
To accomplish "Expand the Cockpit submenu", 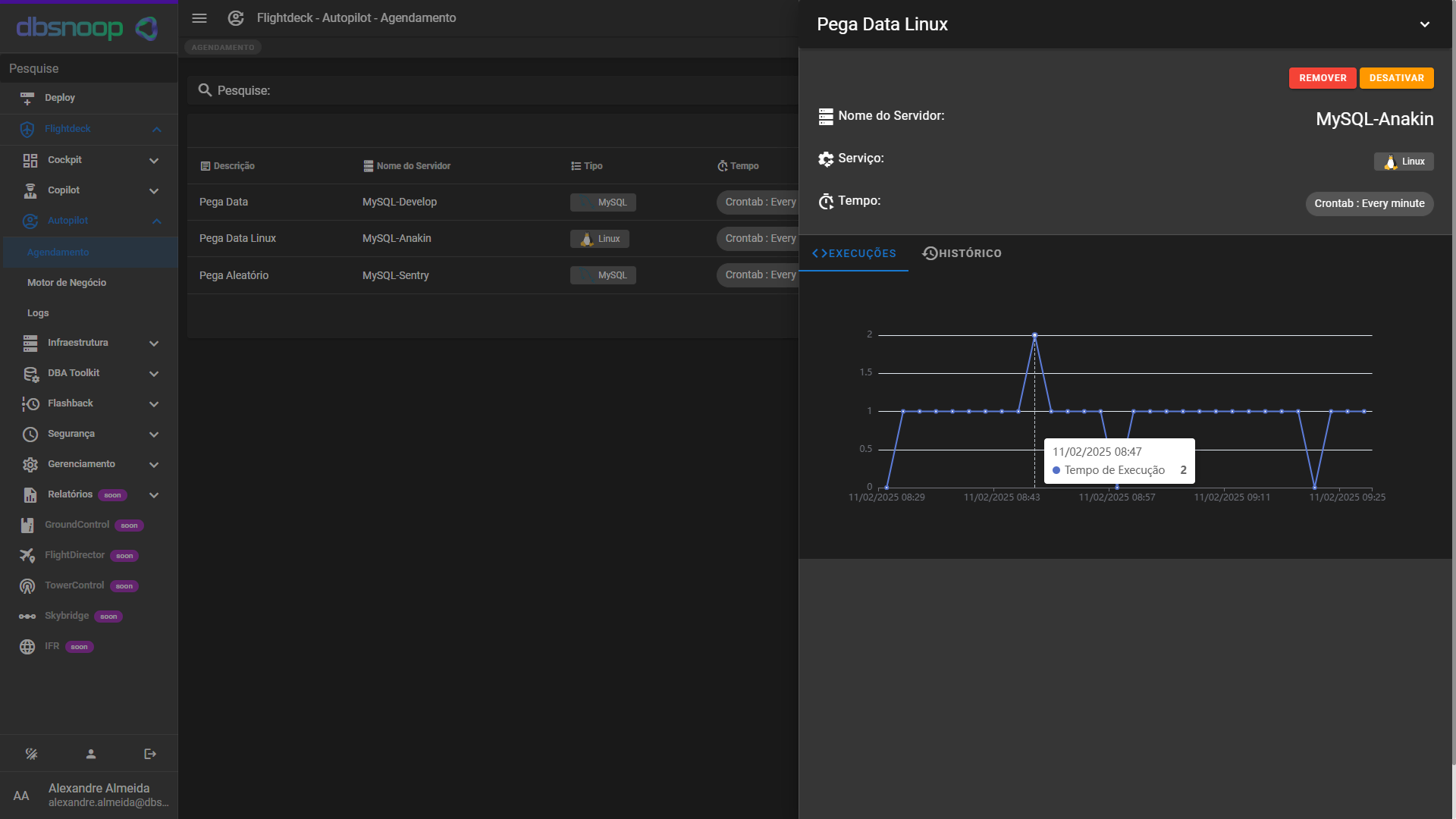I will click(154, 160).
